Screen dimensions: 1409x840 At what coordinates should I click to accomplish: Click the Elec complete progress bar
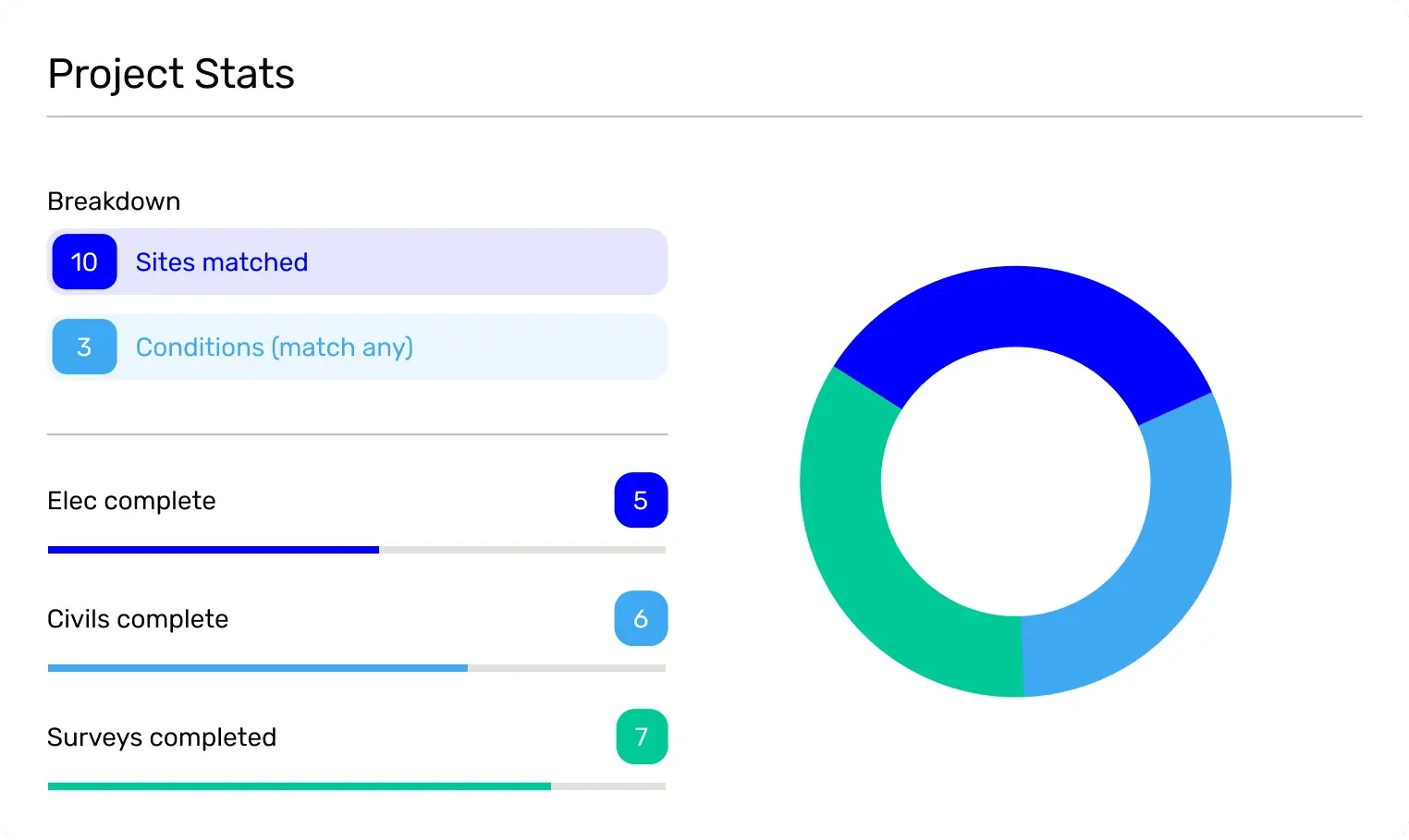coord(356,550)
